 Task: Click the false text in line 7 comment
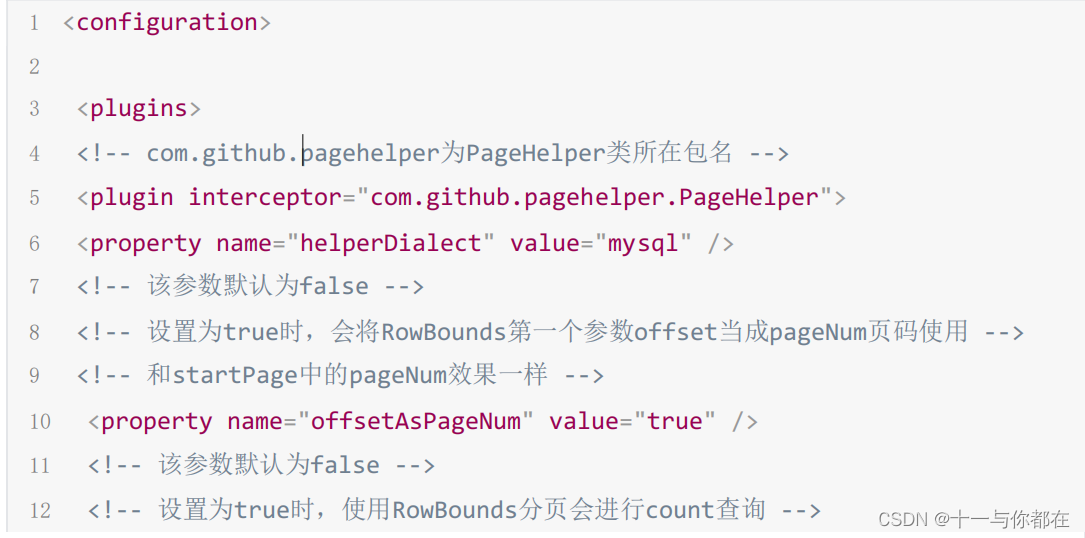pos(334,286)
